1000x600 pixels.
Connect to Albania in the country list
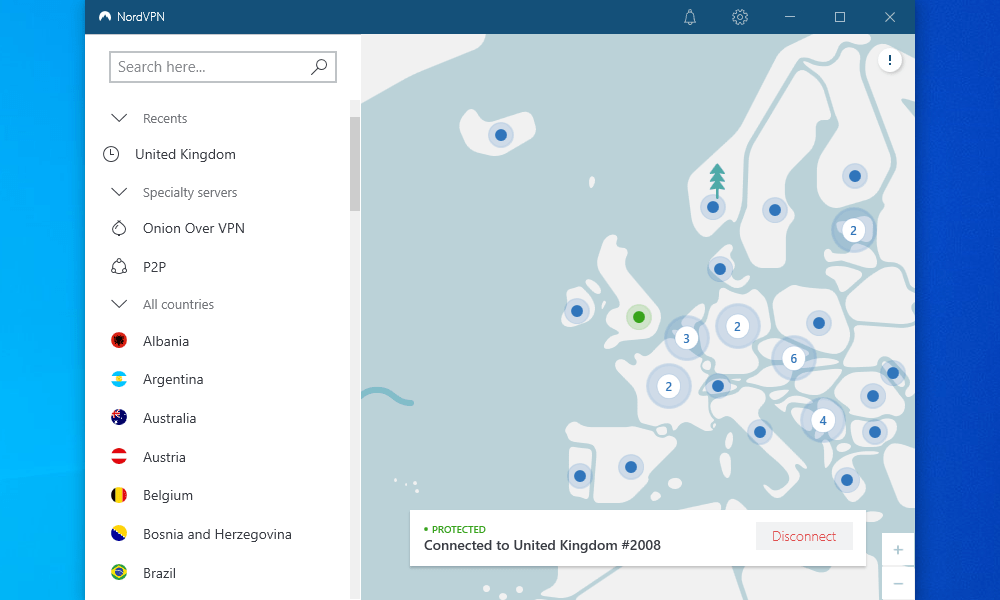pos(166,341)
